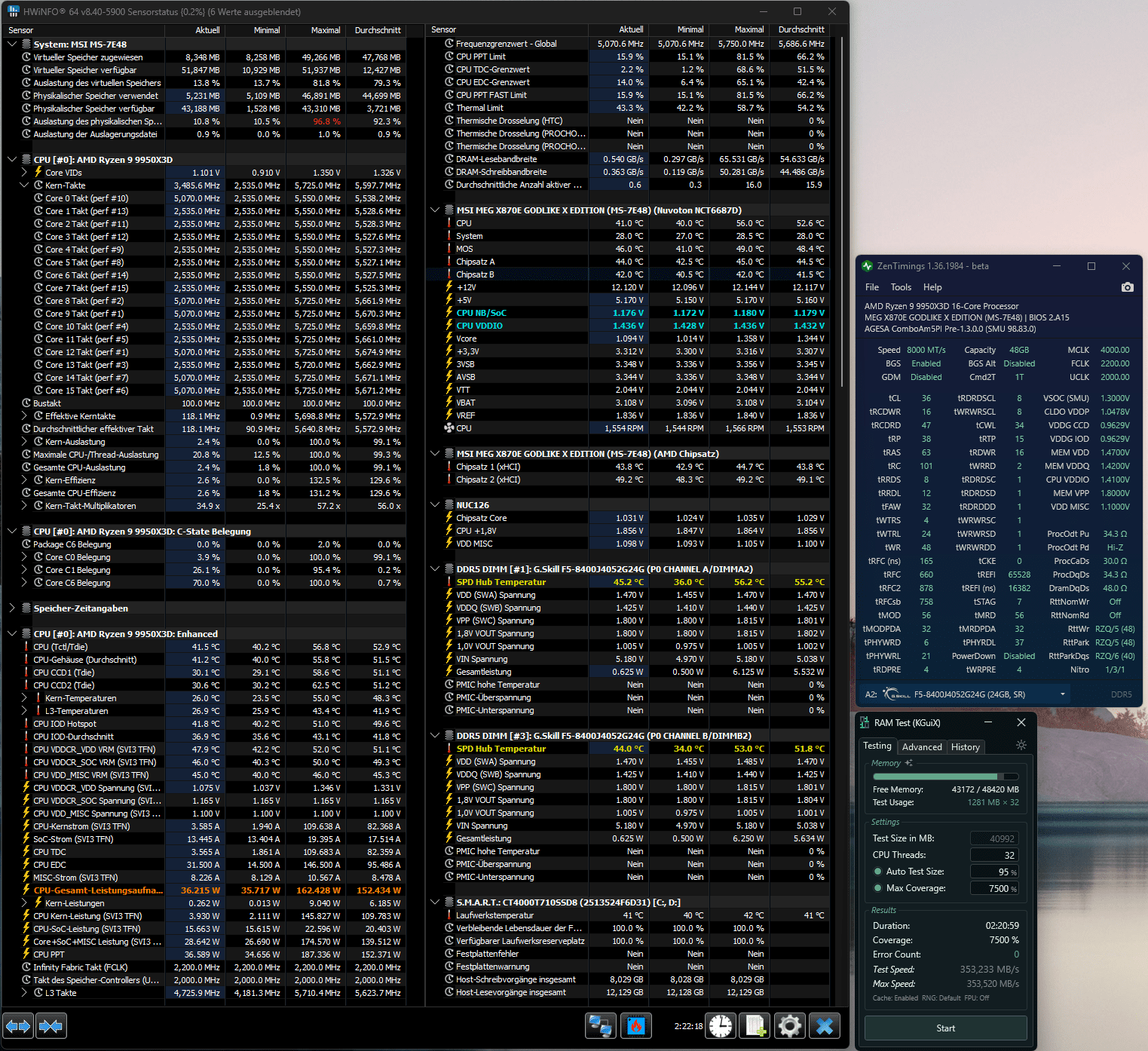
Task: Toggle the Auto Test Size radio option
Action: coord(877,872)
